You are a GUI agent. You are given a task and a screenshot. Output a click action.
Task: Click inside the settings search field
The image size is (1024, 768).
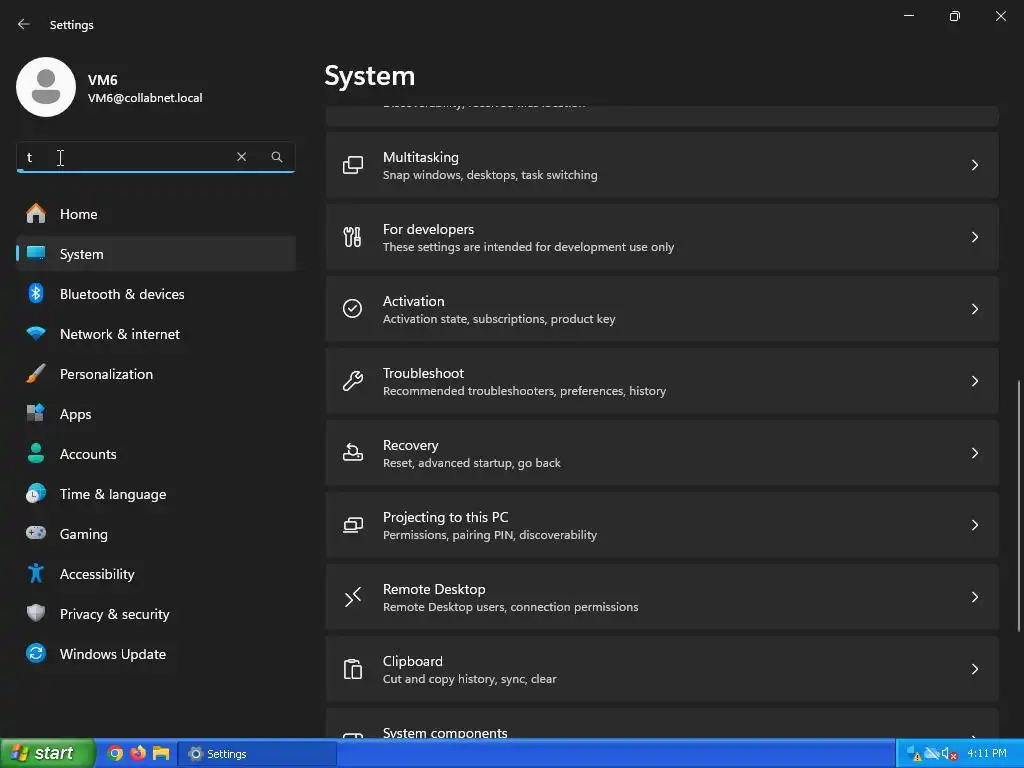(155, 157)
